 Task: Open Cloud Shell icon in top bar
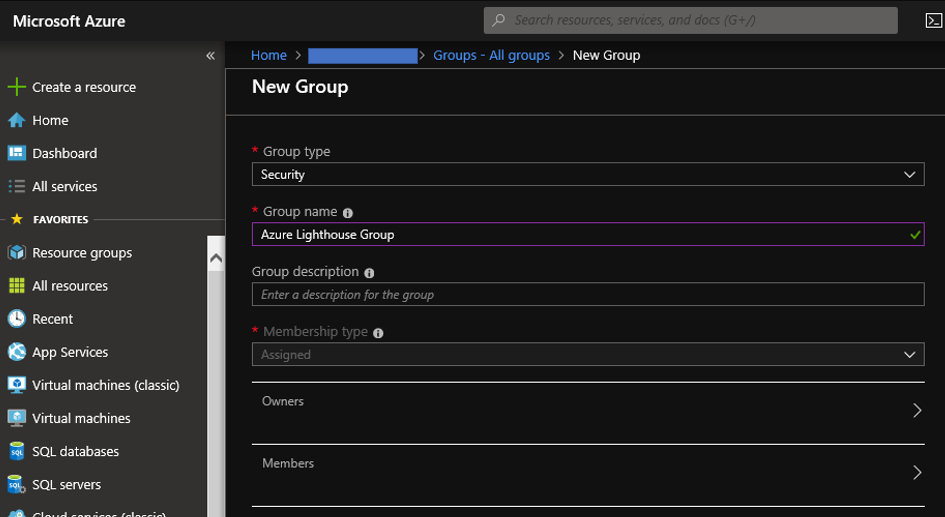pyautogui.click(x=934, y=20)
